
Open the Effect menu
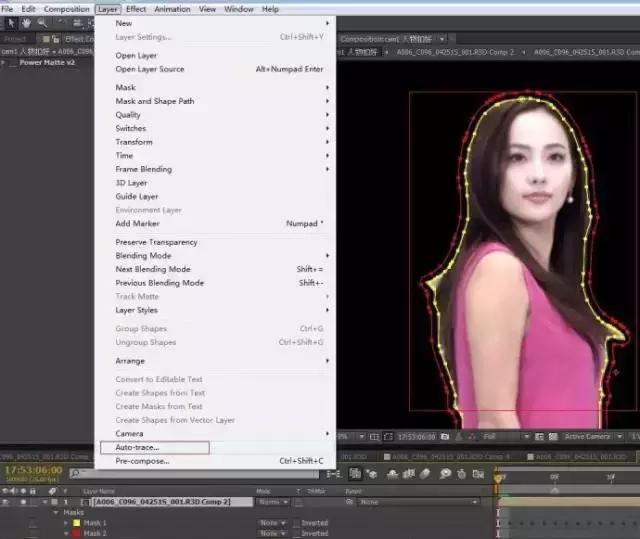(136, 9)
